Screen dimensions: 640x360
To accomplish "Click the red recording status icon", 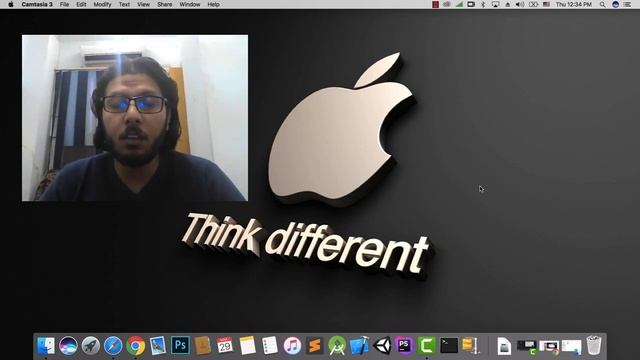I will (x=436, y=4).
